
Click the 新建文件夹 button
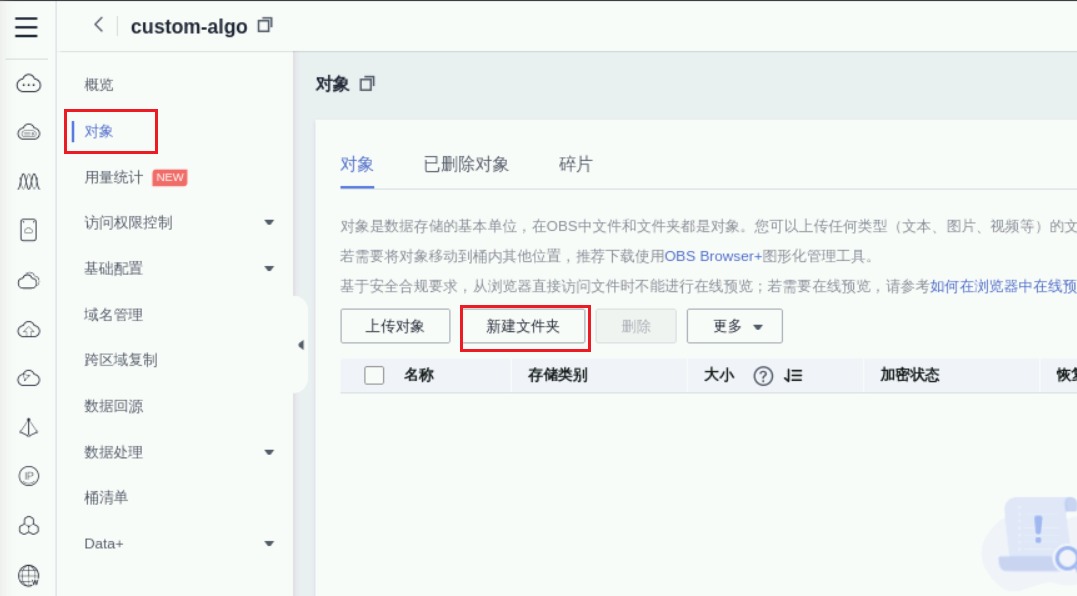[523, 327]
